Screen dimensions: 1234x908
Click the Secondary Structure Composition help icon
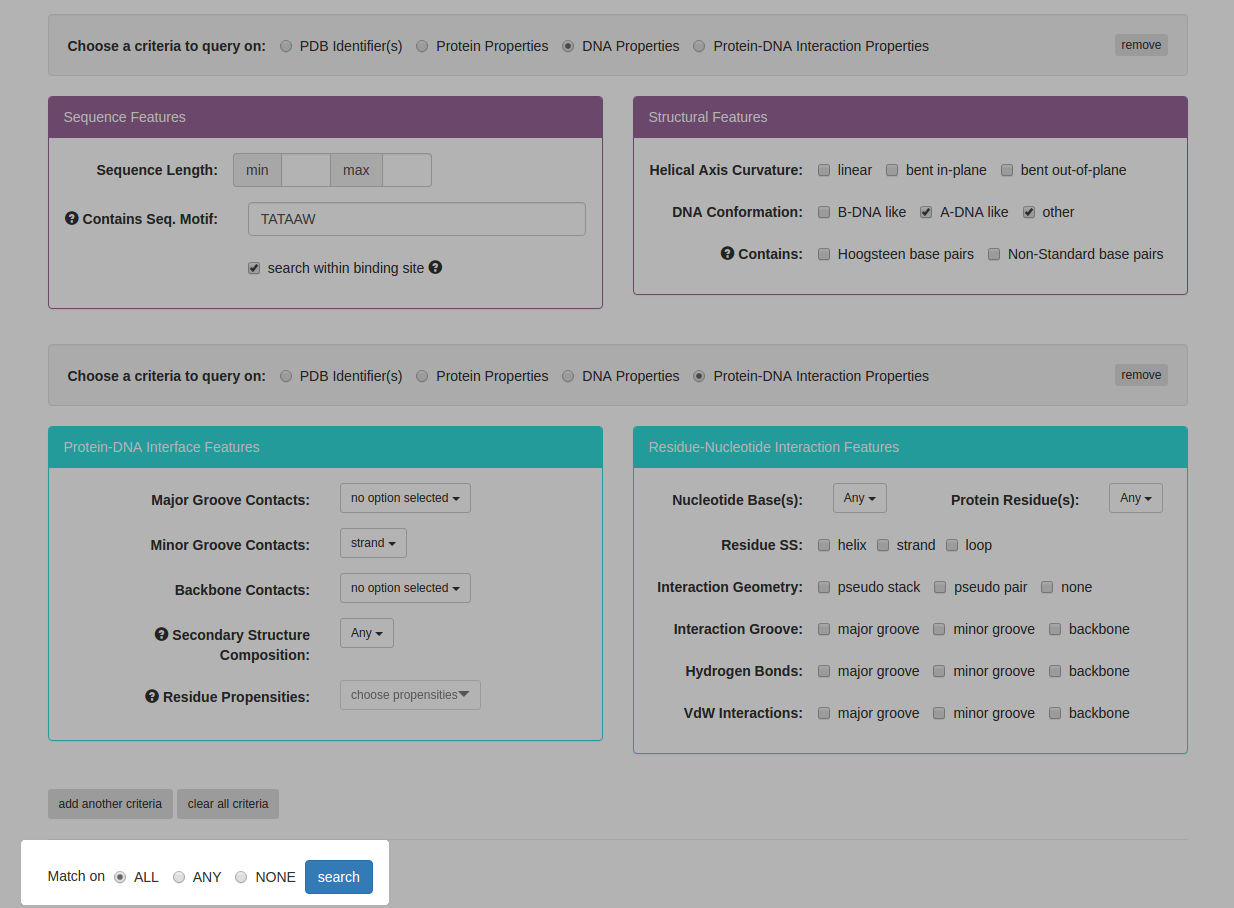tap(161, 634)
